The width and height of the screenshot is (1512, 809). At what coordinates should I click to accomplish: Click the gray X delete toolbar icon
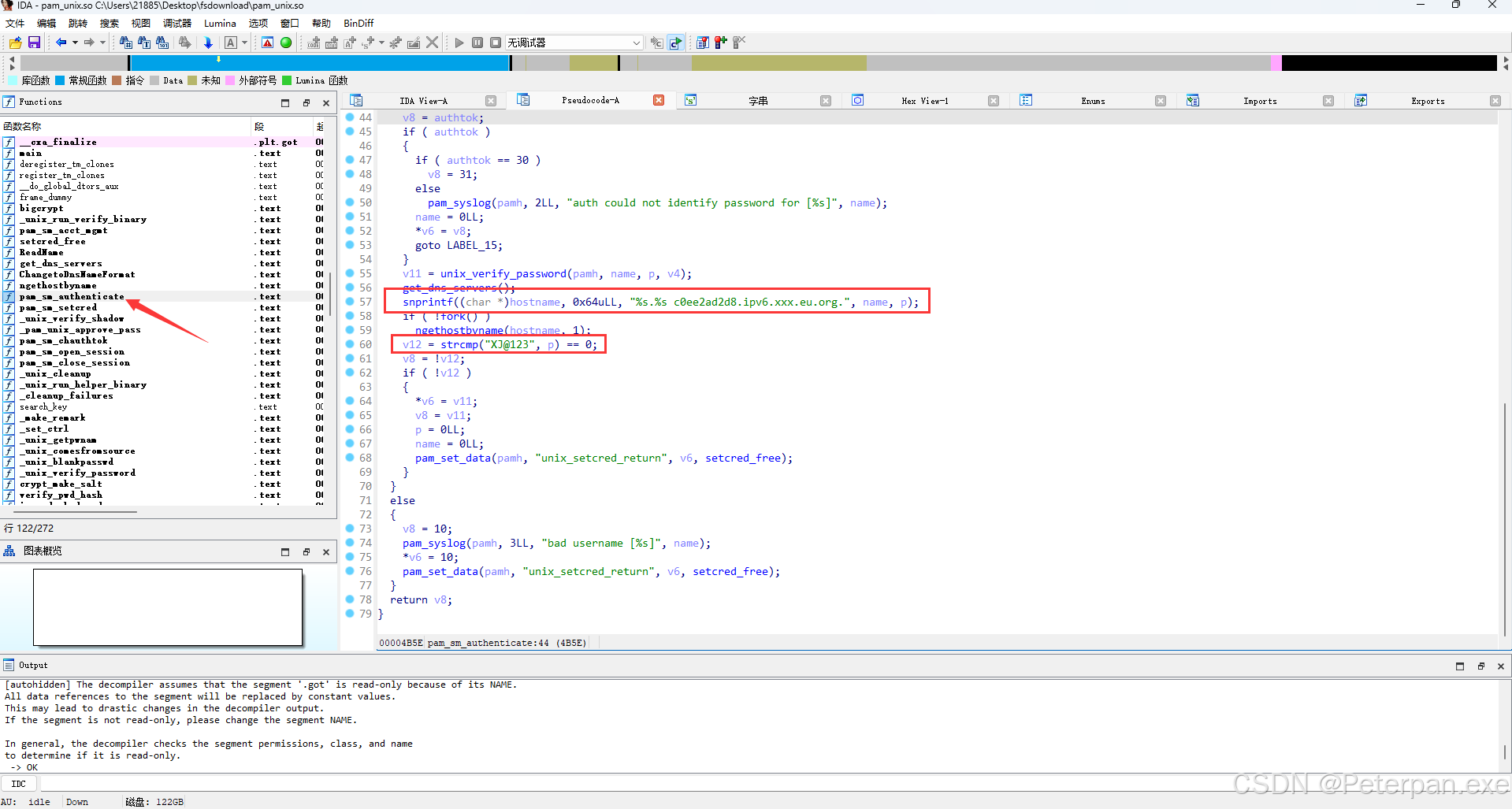(433, 43)
